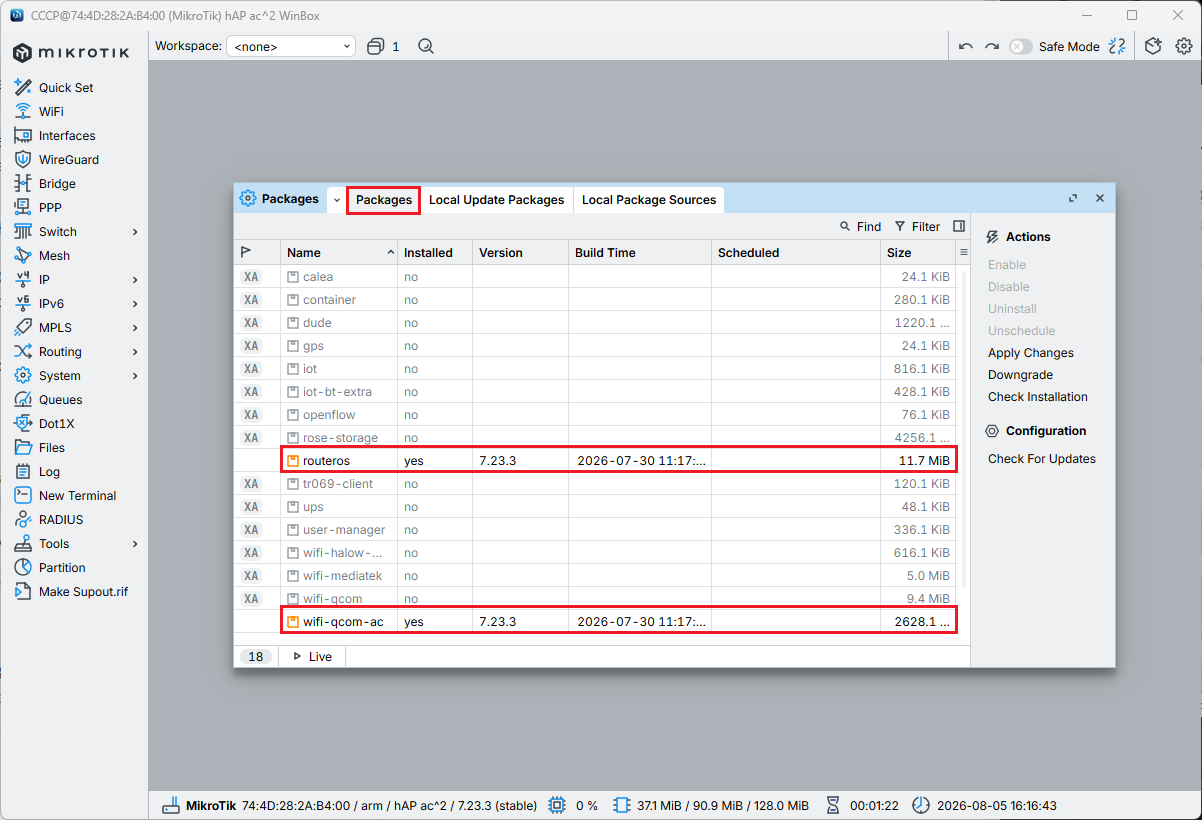Open Dot1X menu

coord(56,424)
